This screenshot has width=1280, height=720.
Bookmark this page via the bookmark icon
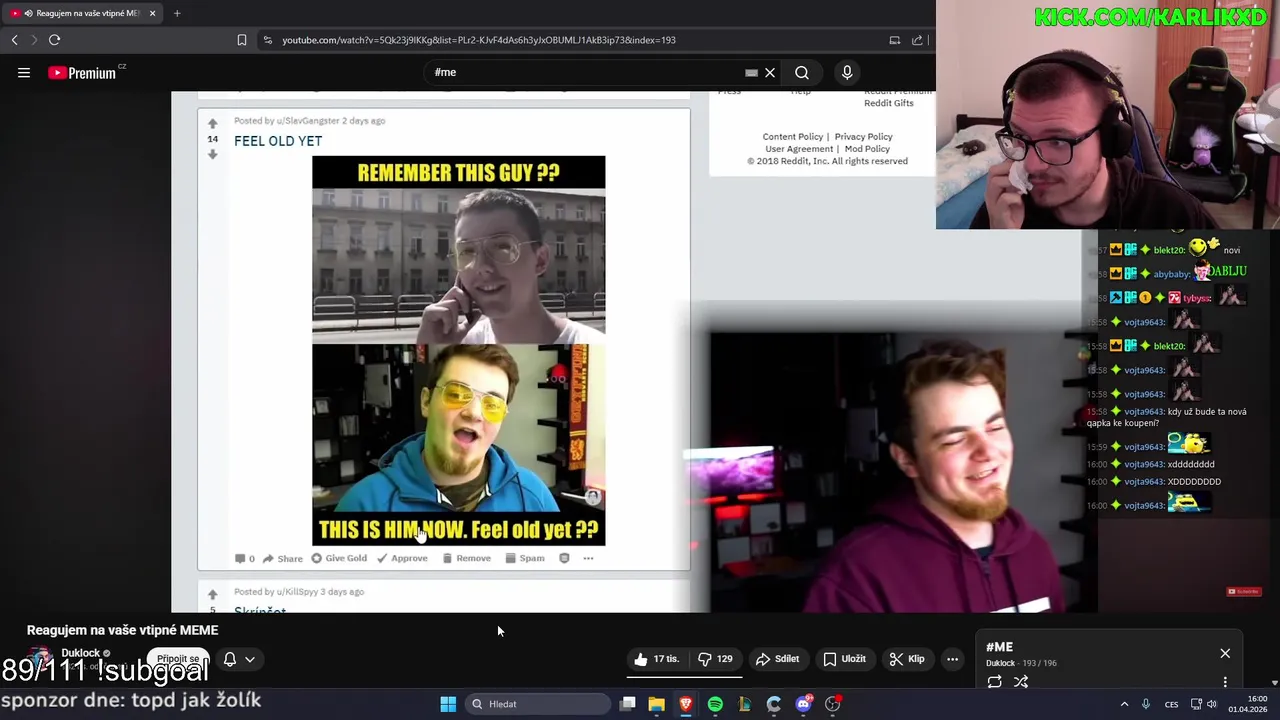point(241,40)
